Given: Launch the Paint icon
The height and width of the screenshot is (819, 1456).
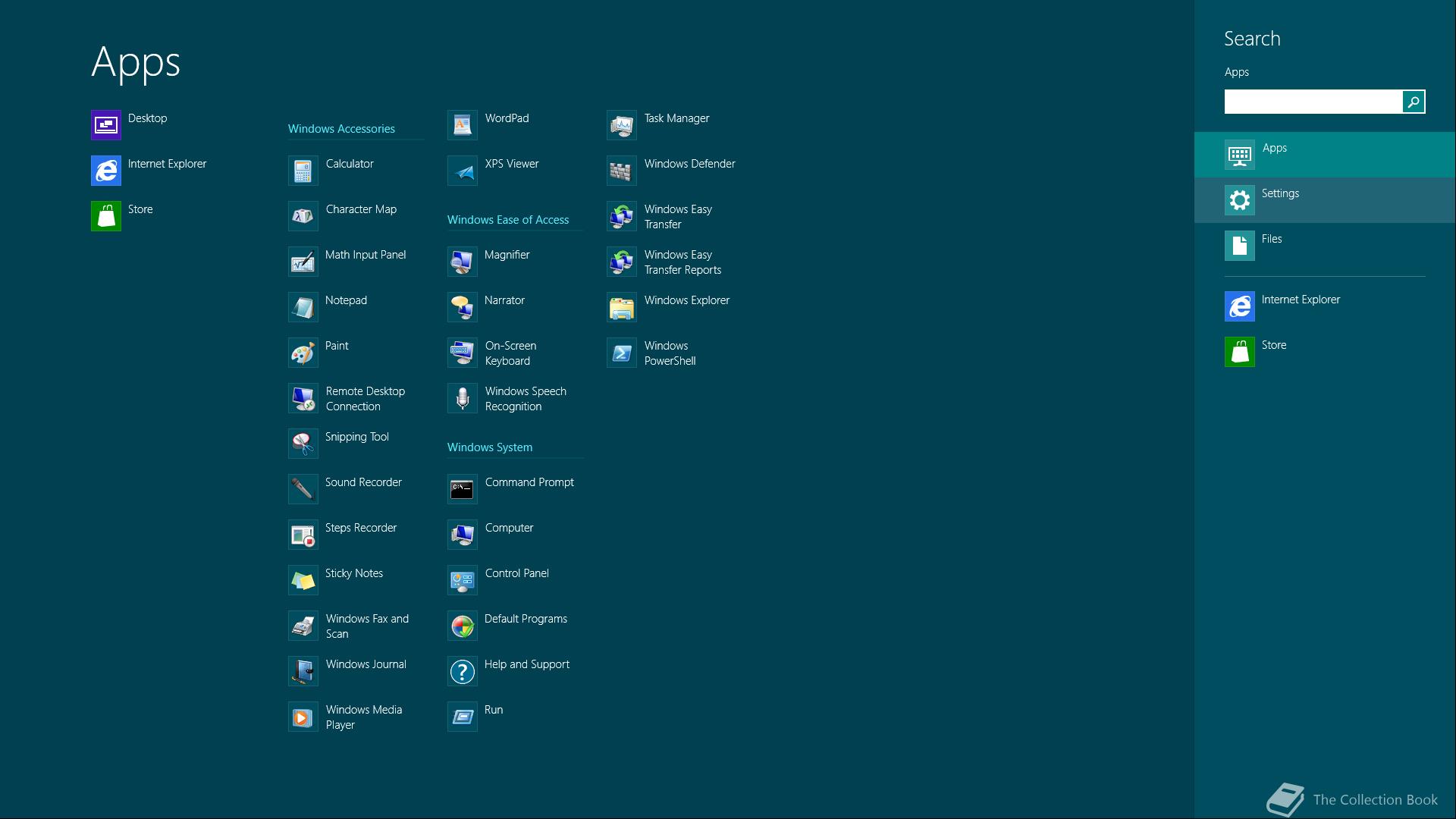Looking at the screenshot, I should 303,353.
